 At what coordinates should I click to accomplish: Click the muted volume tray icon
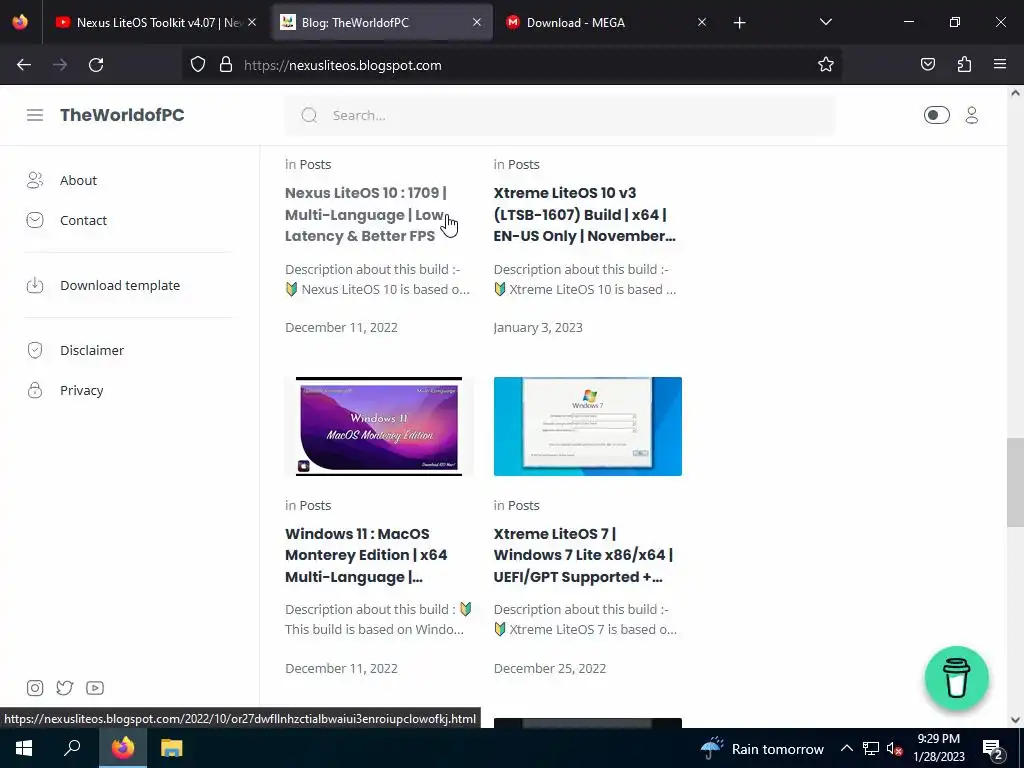[894, 748]
